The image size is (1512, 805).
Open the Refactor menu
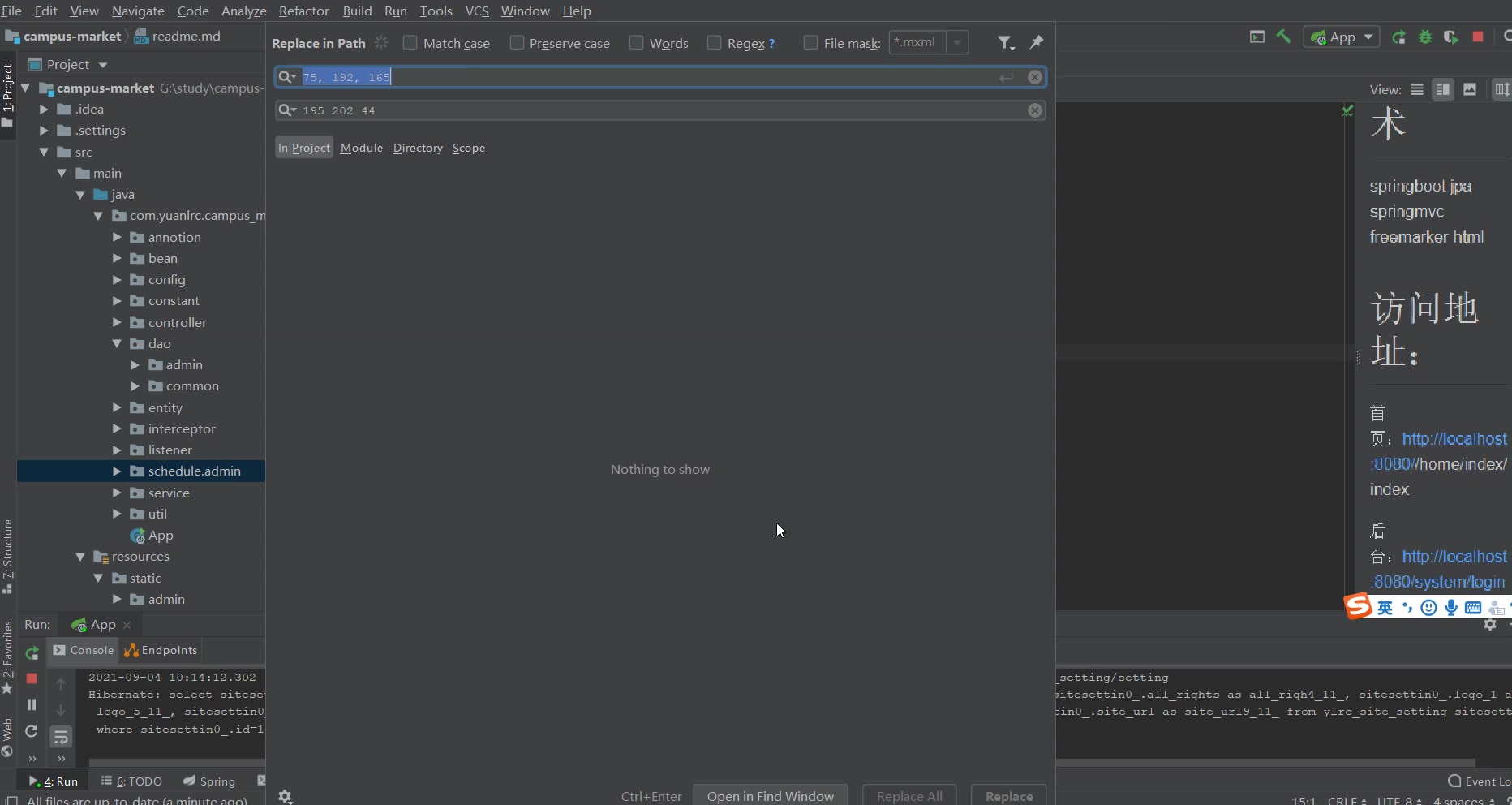pyautogui.click(x=304, y=11)
